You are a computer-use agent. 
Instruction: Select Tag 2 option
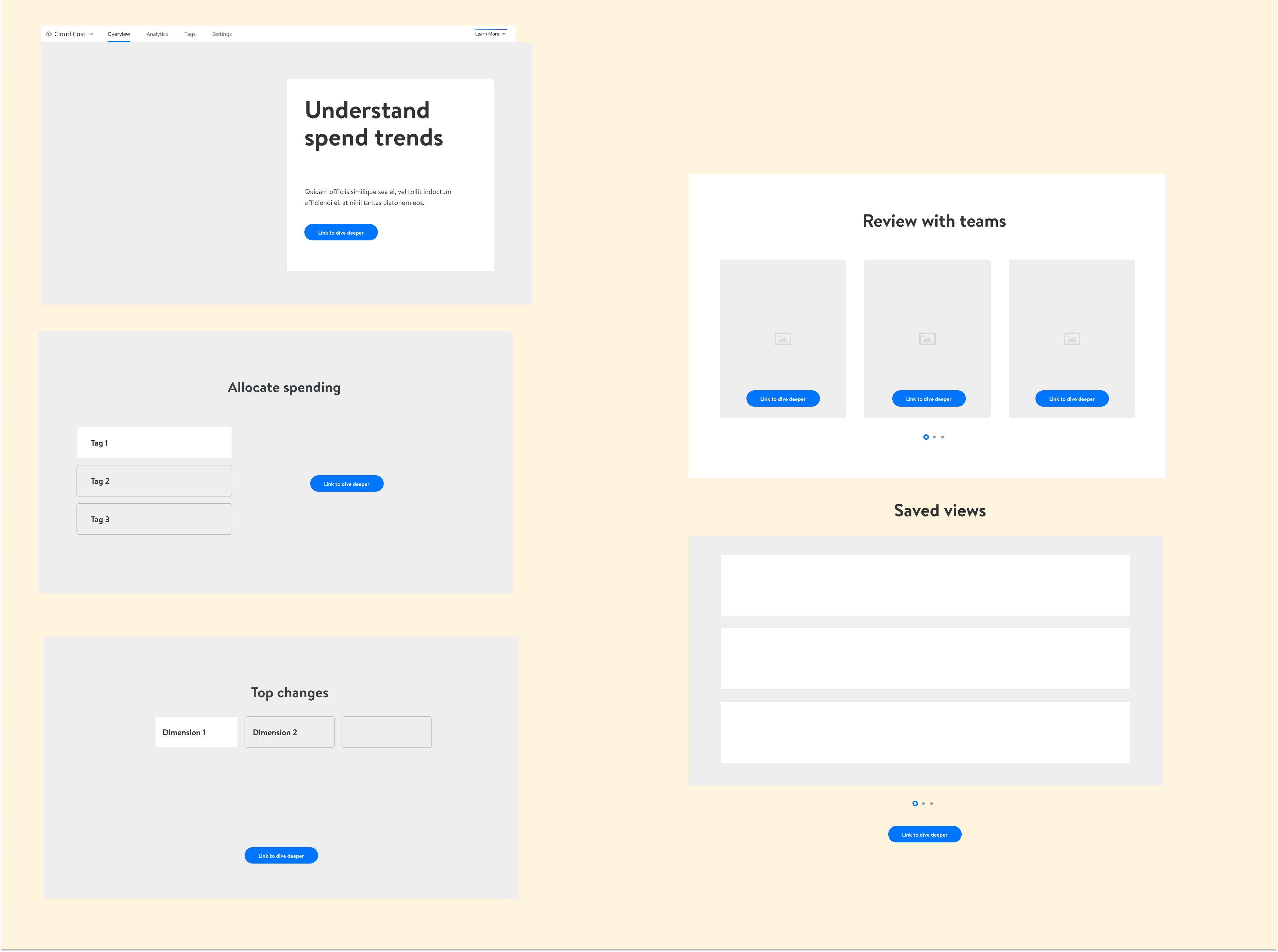click(154, 481)
